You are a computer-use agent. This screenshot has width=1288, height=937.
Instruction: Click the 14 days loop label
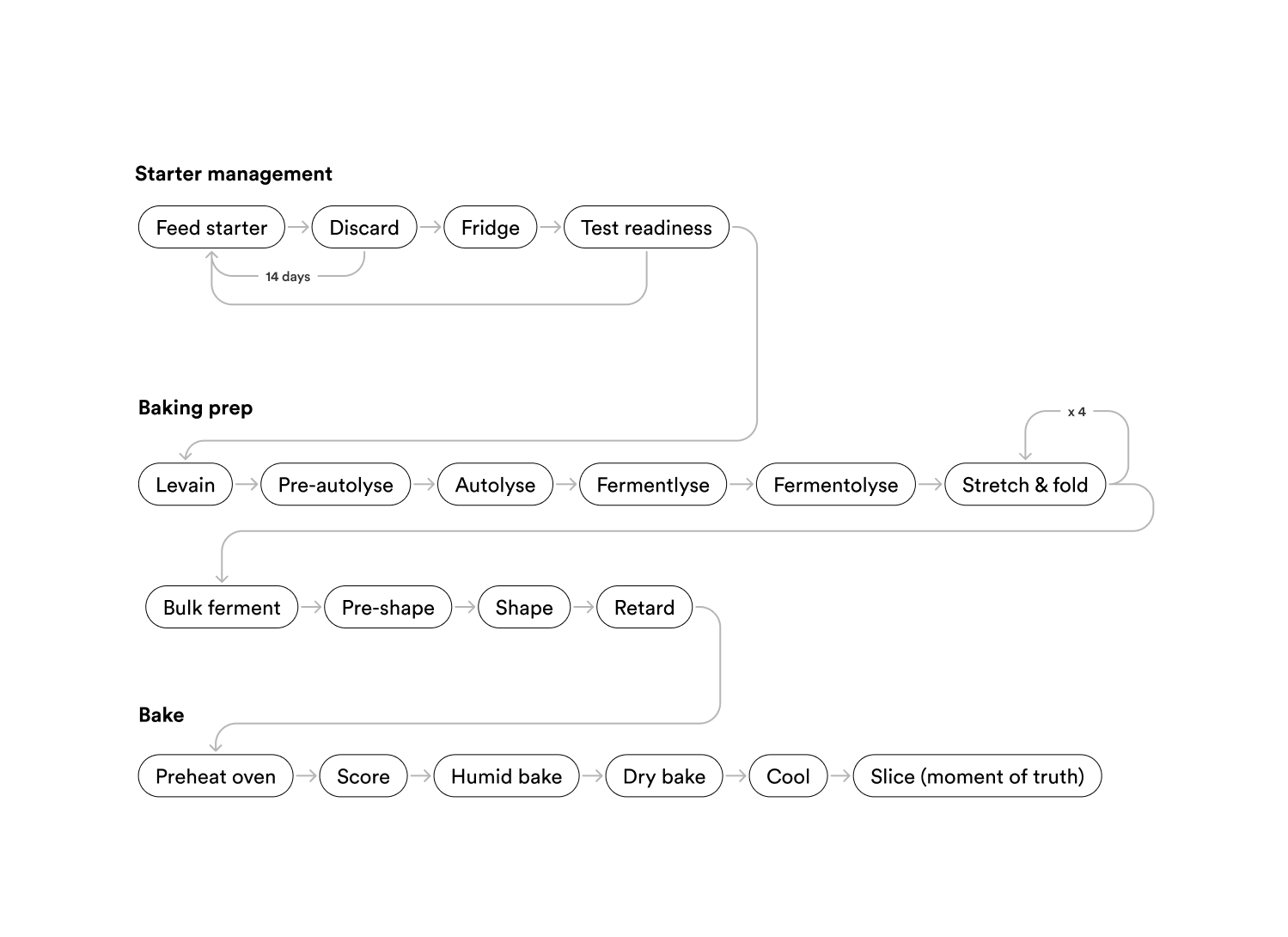[x=288, y=277]
